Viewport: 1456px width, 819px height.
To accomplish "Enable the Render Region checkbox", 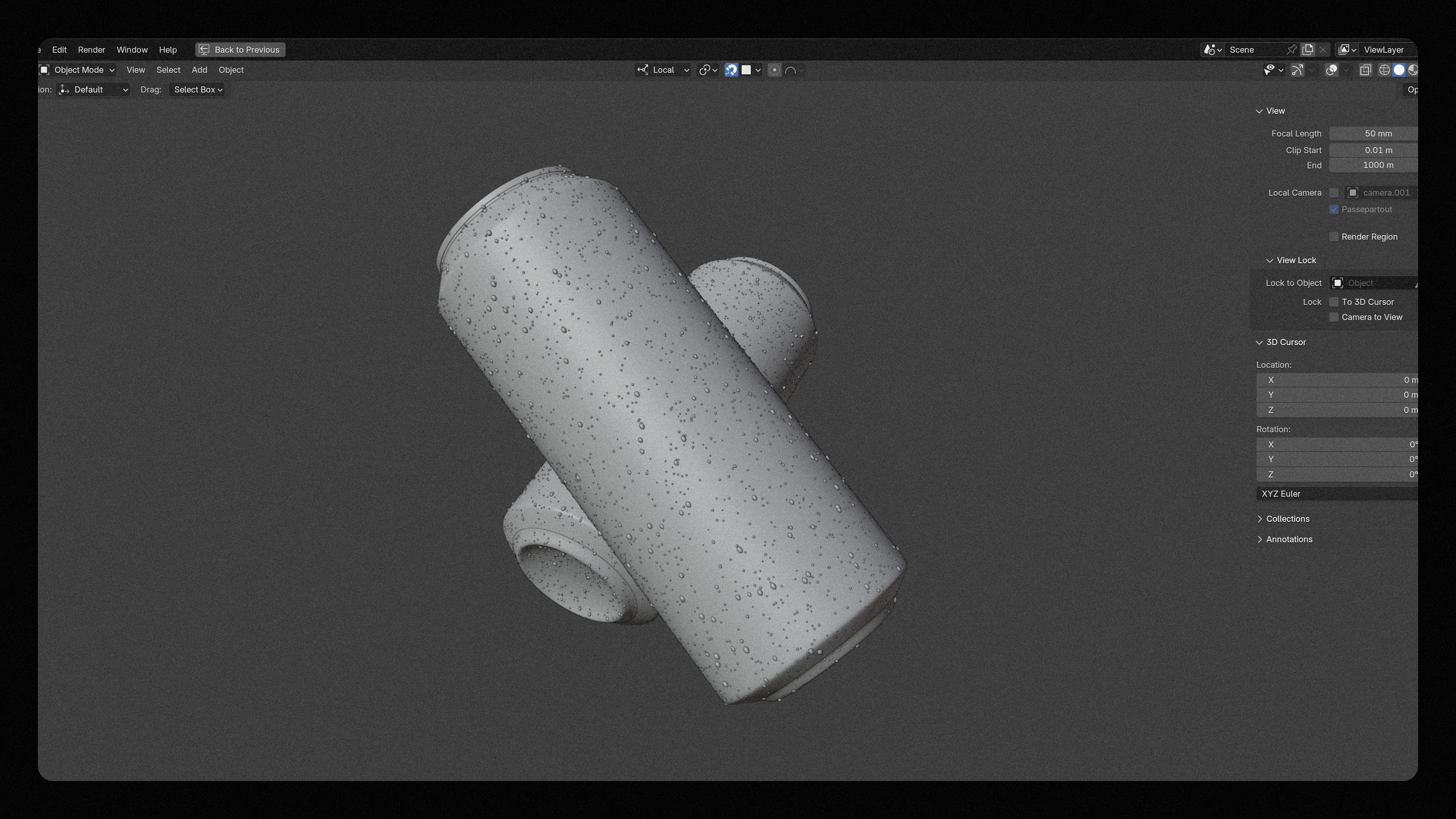I will [x=1334, y=237].
